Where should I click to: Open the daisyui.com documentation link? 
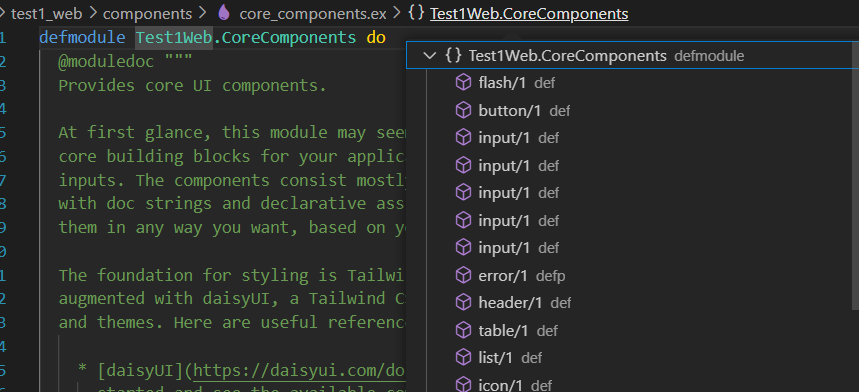(299, 371)
